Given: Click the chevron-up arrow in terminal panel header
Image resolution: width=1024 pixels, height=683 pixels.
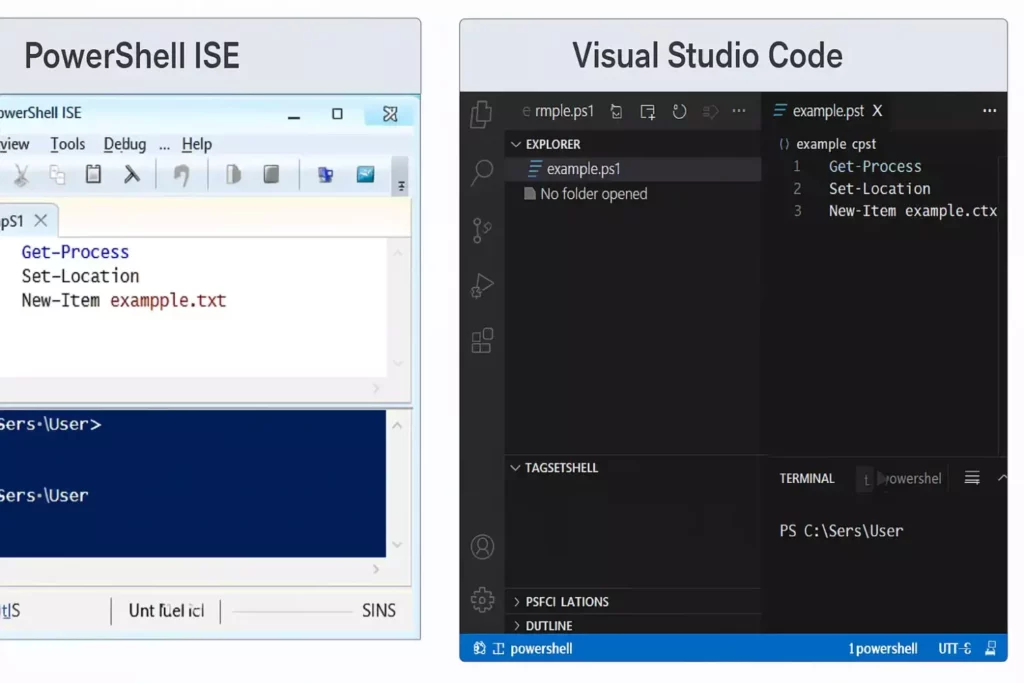Looking at the screenshot, I should pos(1002,478).
